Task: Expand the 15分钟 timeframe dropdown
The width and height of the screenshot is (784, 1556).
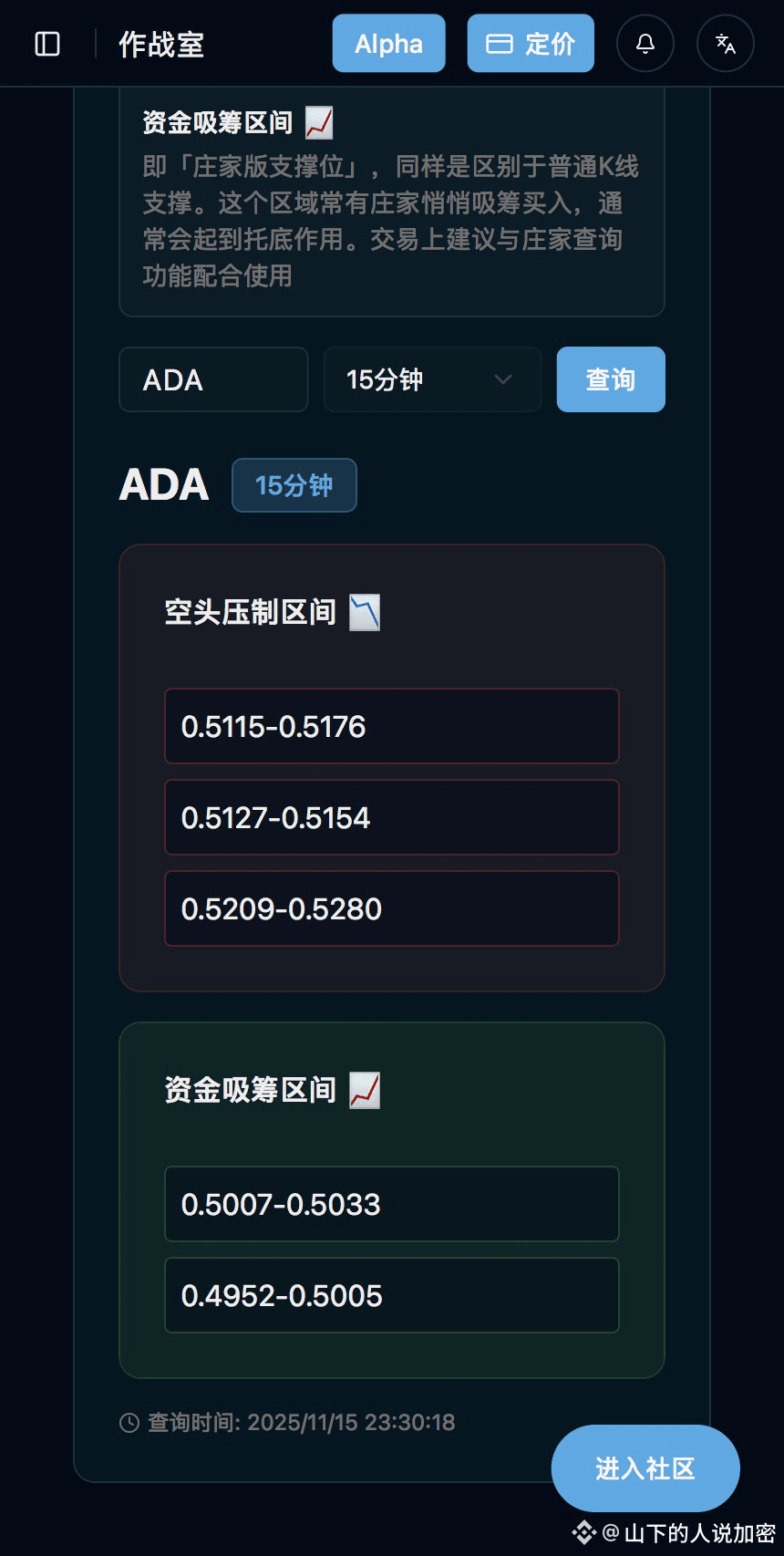Action: tap(433, 379)
